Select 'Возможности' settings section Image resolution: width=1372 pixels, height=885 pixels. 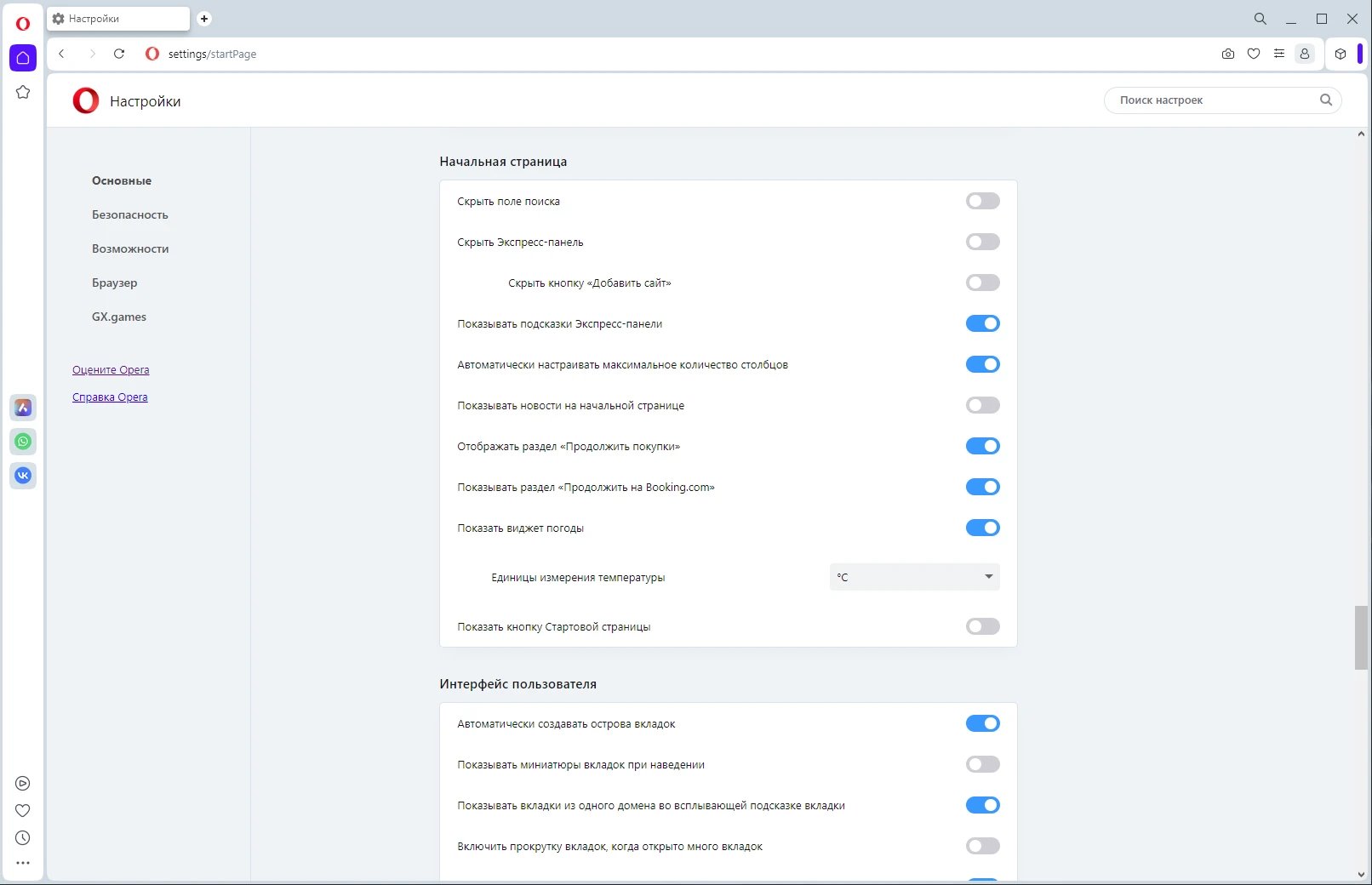point(130,248)
